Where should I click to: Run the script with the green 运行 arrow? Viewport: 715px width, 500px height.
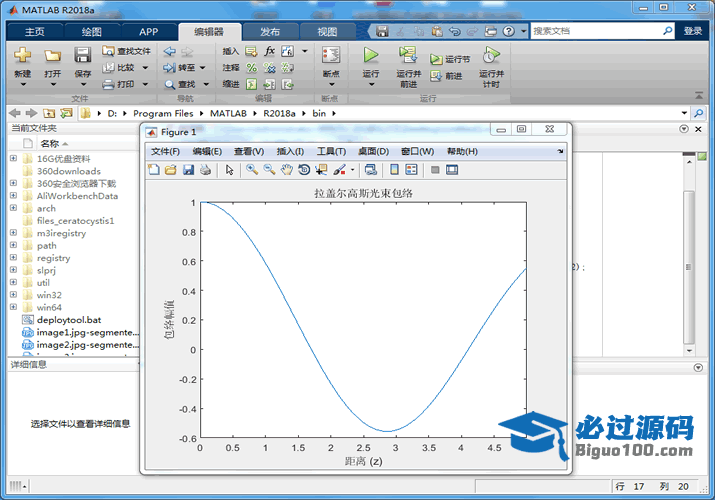click(371, 55)
